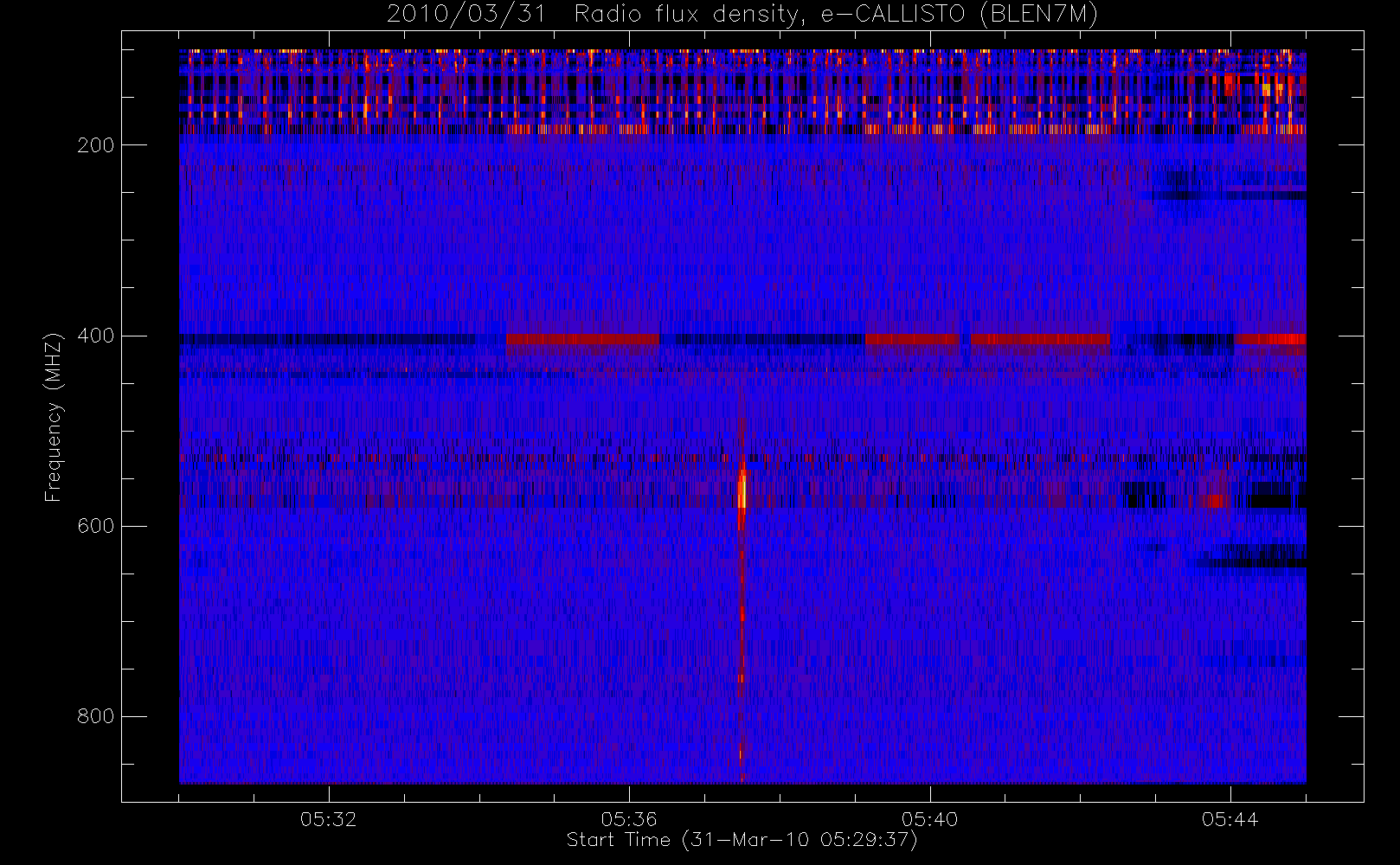Click the 800 frequency axis label
Viewport: 1400px width, 865px height.
tap(95, 716)
